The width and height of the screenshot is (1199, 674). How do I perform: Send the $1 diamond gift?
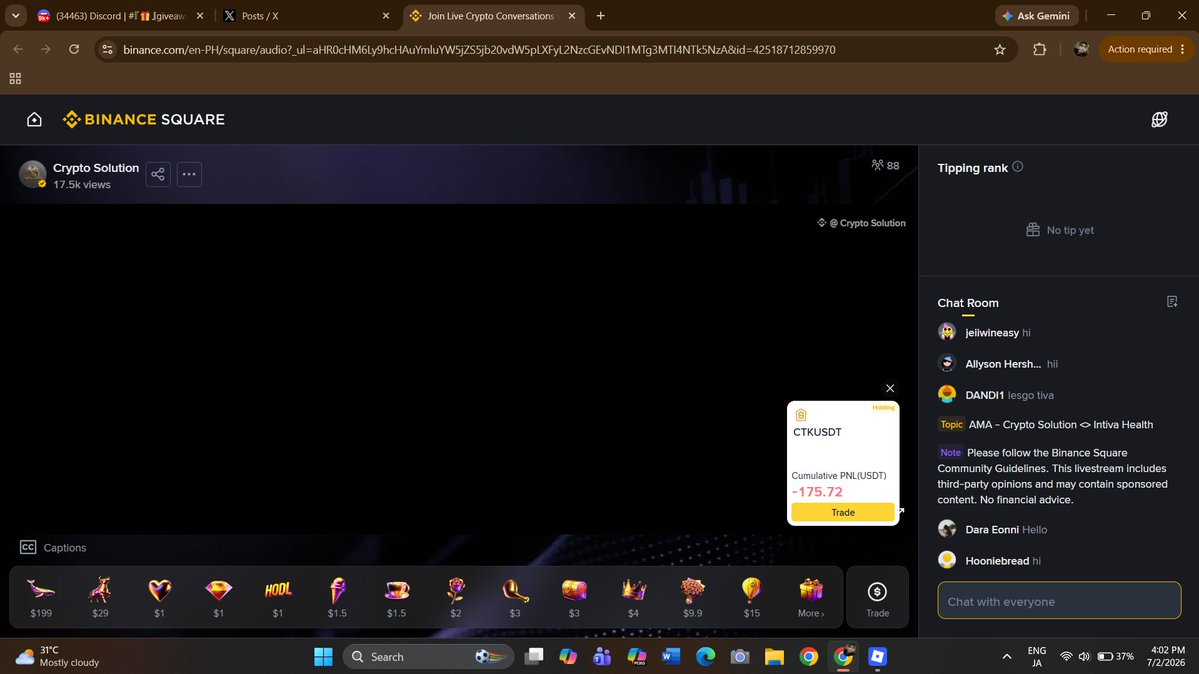[219, 597]
